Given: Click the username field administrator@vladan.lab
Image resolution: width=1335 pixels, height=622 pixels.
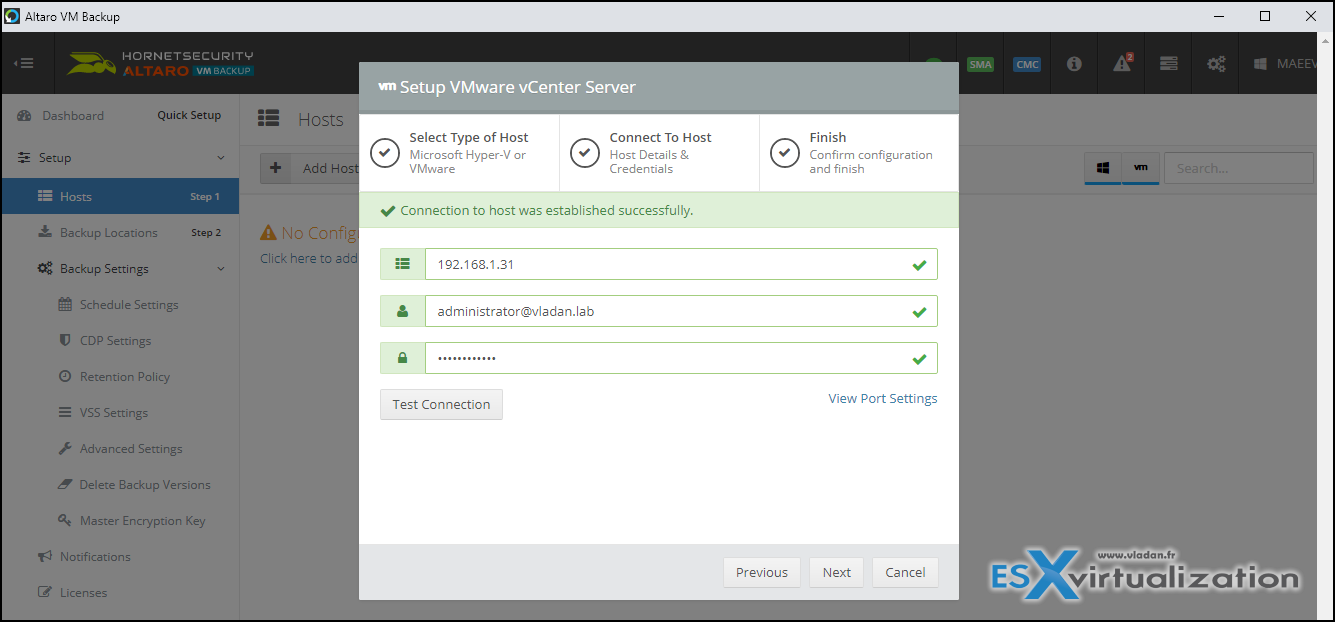Looking at the screenshot, I should coord(681,311).
